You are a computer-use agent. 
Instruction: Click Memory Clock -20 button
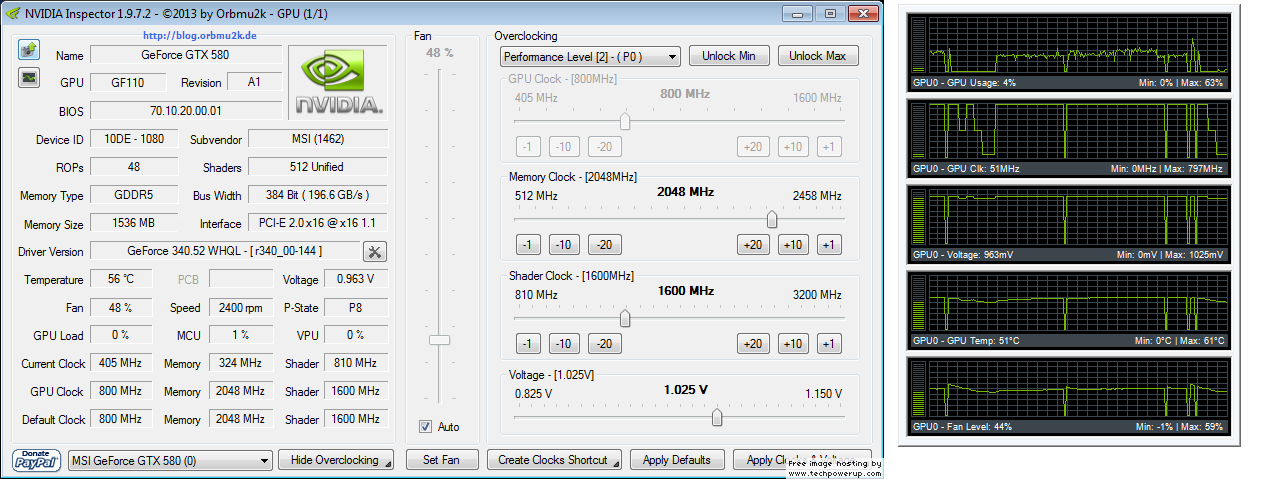pos(603,245)
